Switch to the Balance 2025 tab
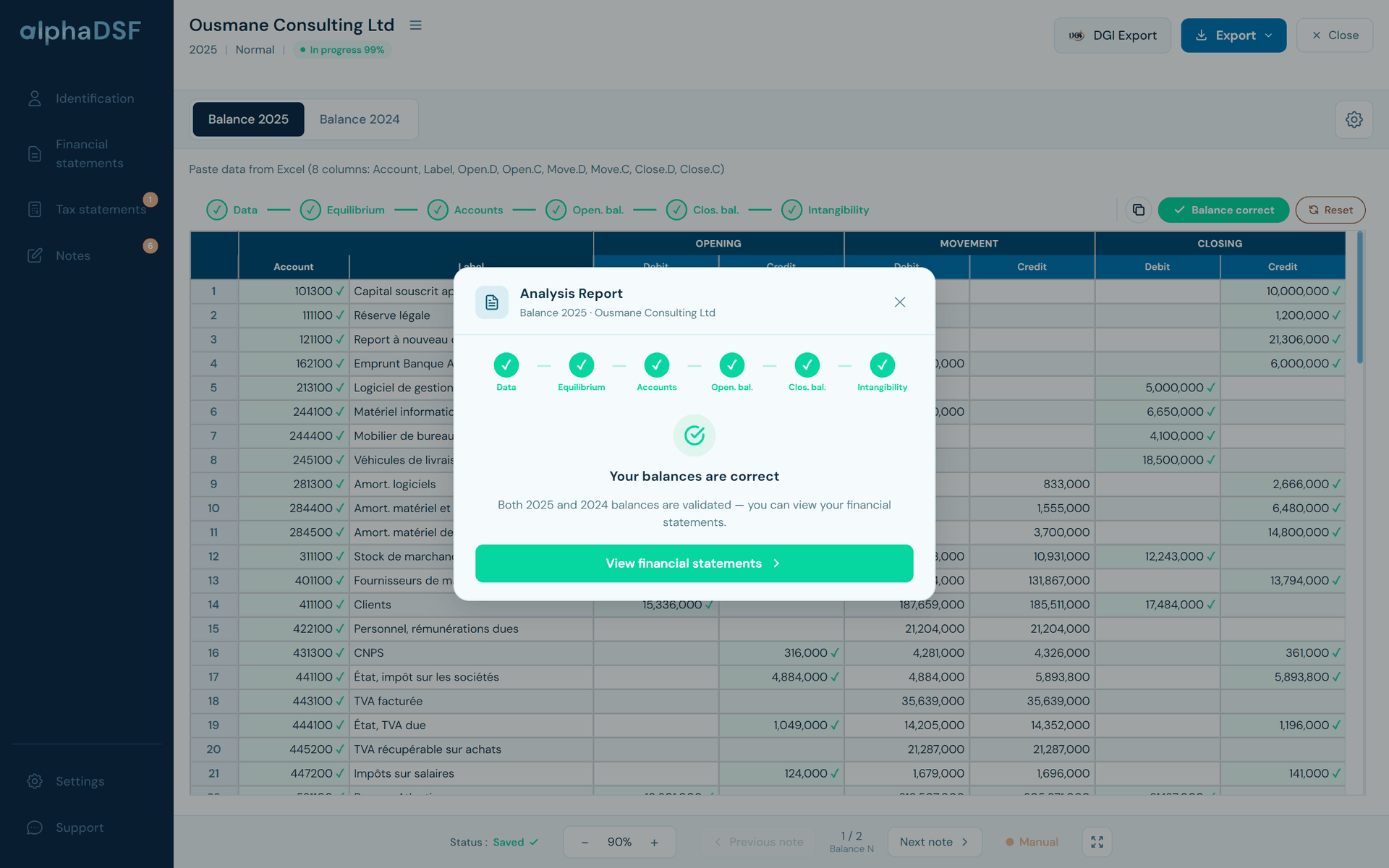1389x868 pixels. coord(248,119)
